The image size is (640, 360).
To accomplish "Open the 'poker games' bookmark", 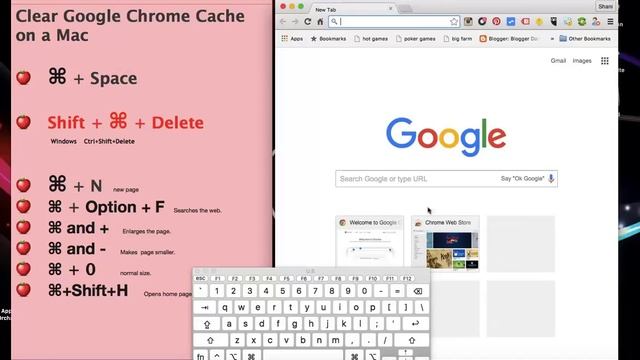I will pos(416,39).
